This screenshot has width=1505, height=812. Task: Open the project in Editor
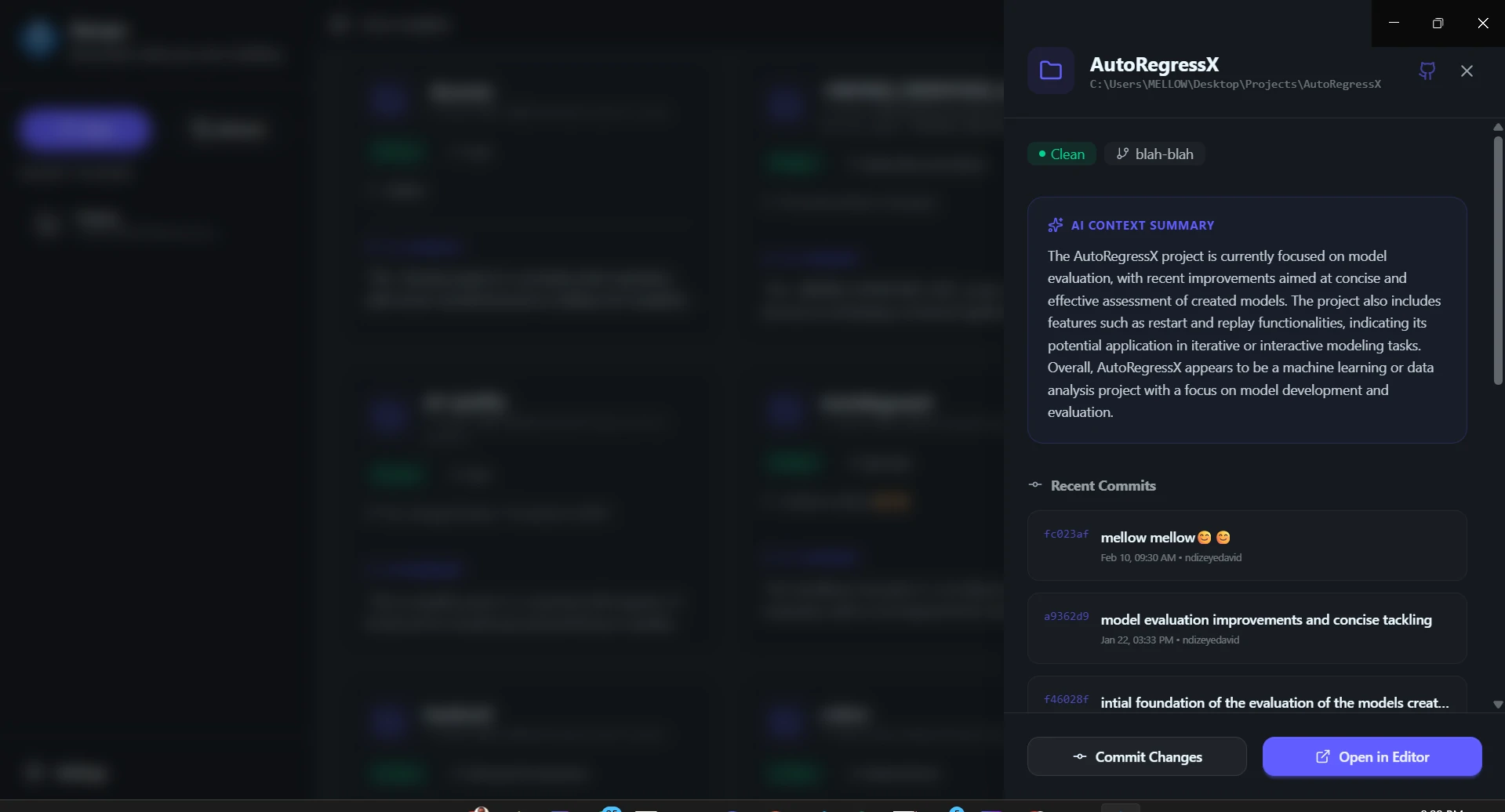click(x=1372, y=756)
